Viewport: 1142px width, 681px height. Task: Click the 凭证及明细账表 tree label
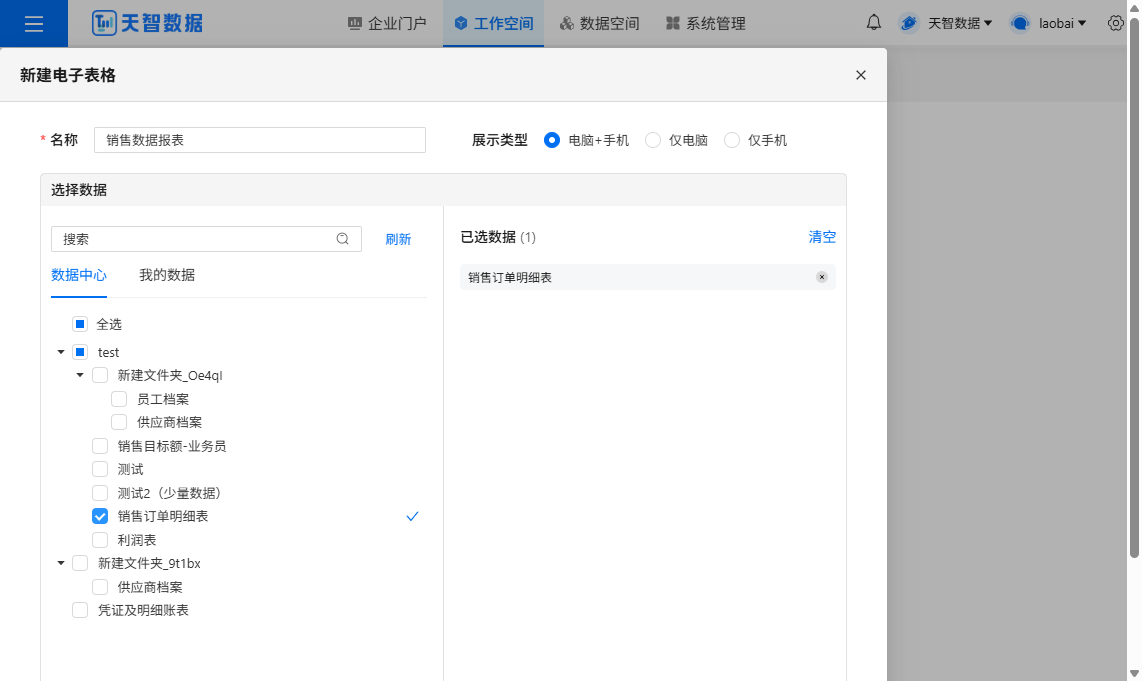(x=143, y=610)
